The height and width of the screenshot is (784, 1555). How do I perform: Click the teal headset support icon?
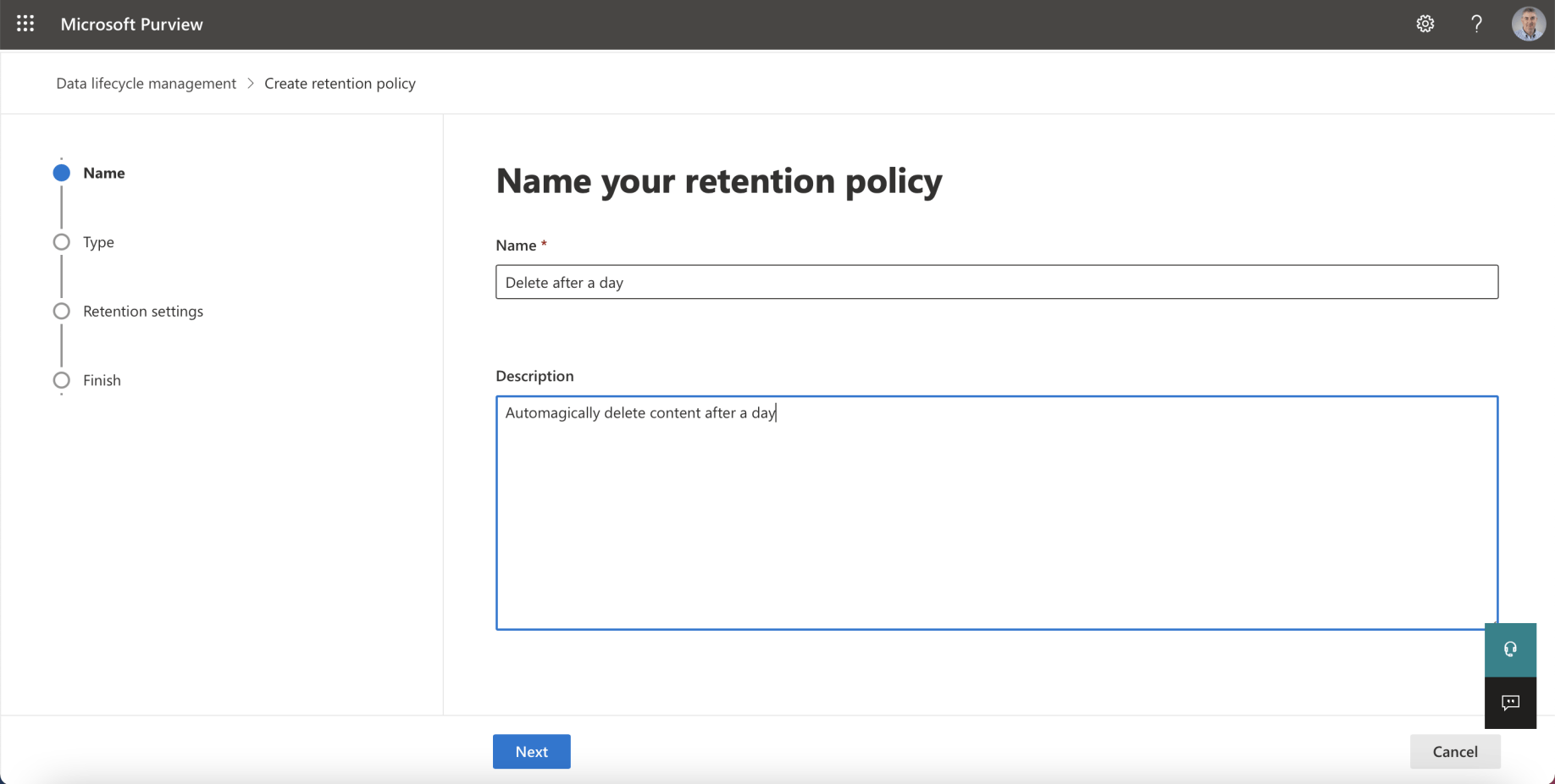(1510, 649)
